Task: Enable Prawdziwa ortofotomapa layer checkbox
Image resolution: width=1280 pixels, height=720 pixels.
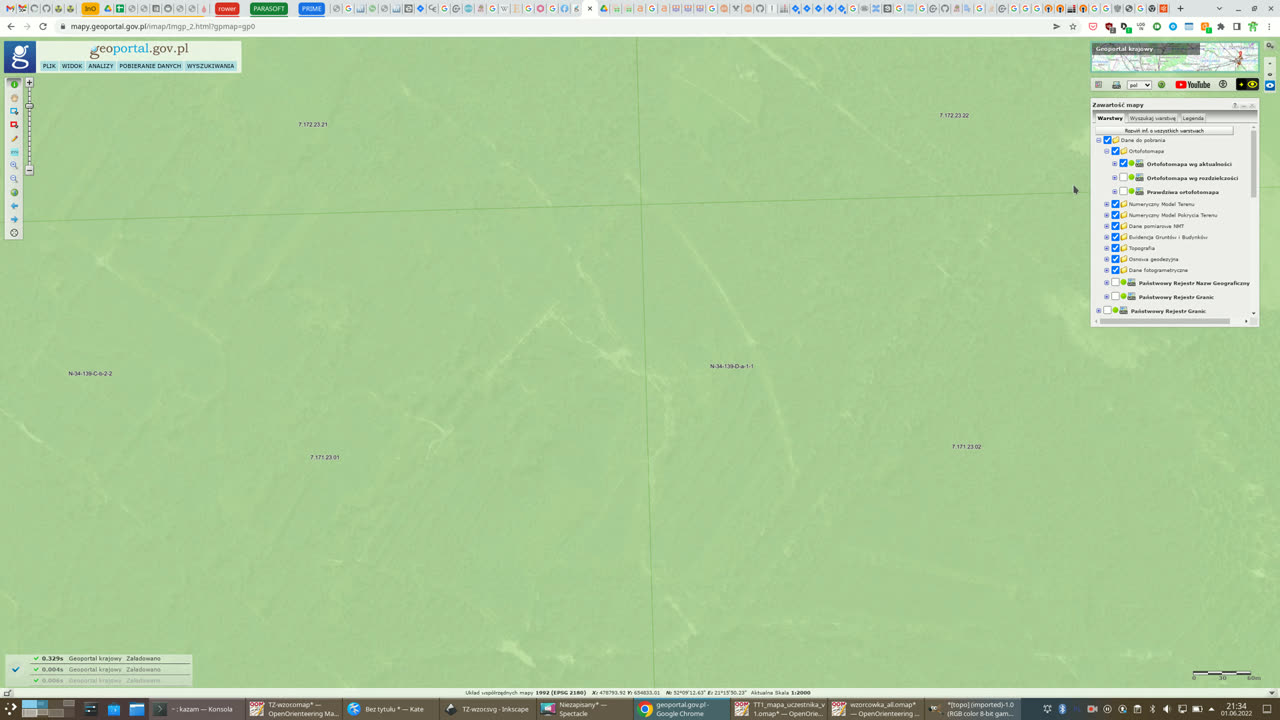Action: click(x=1123, y=191)
